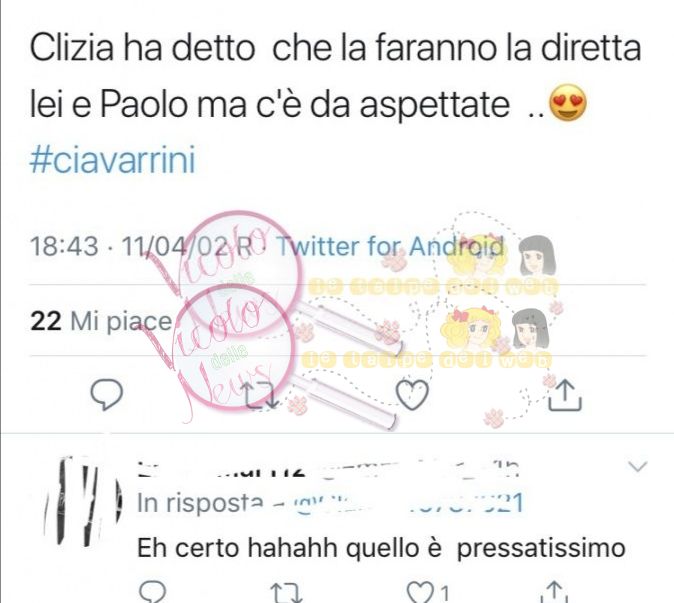
Task: Tap the reply bubble icon on main tweet
Action: pyautogui.click(x=107, y=394)
